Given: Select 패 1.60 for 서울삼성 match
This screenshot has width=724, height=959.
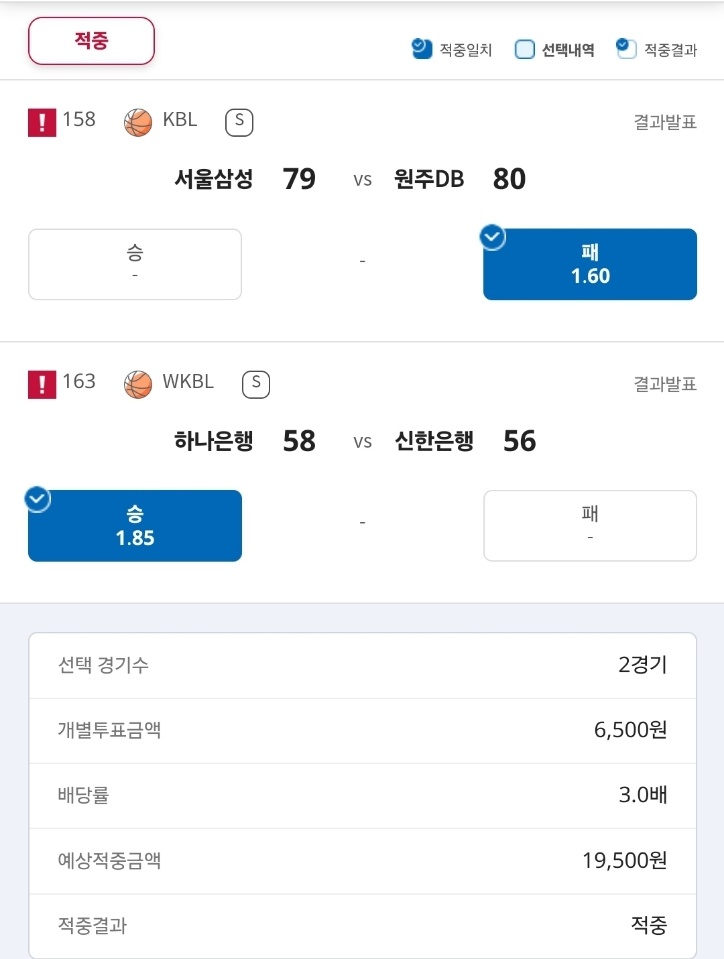Looking at the screenshot, I should pyautogui.click(x=590, y=264).
